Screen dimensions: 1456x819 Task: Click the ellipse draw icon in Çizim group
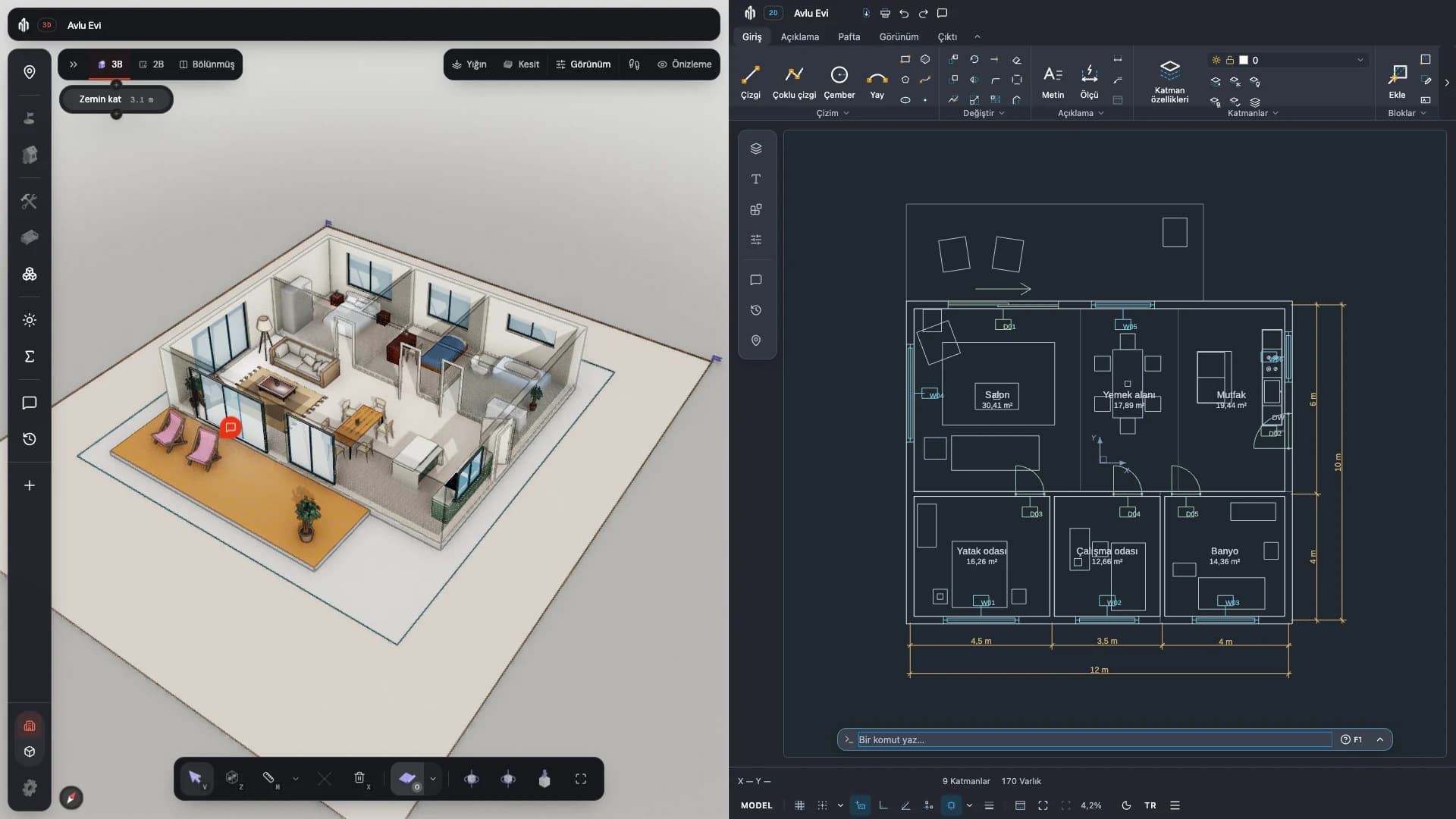[x=905, y=100]
